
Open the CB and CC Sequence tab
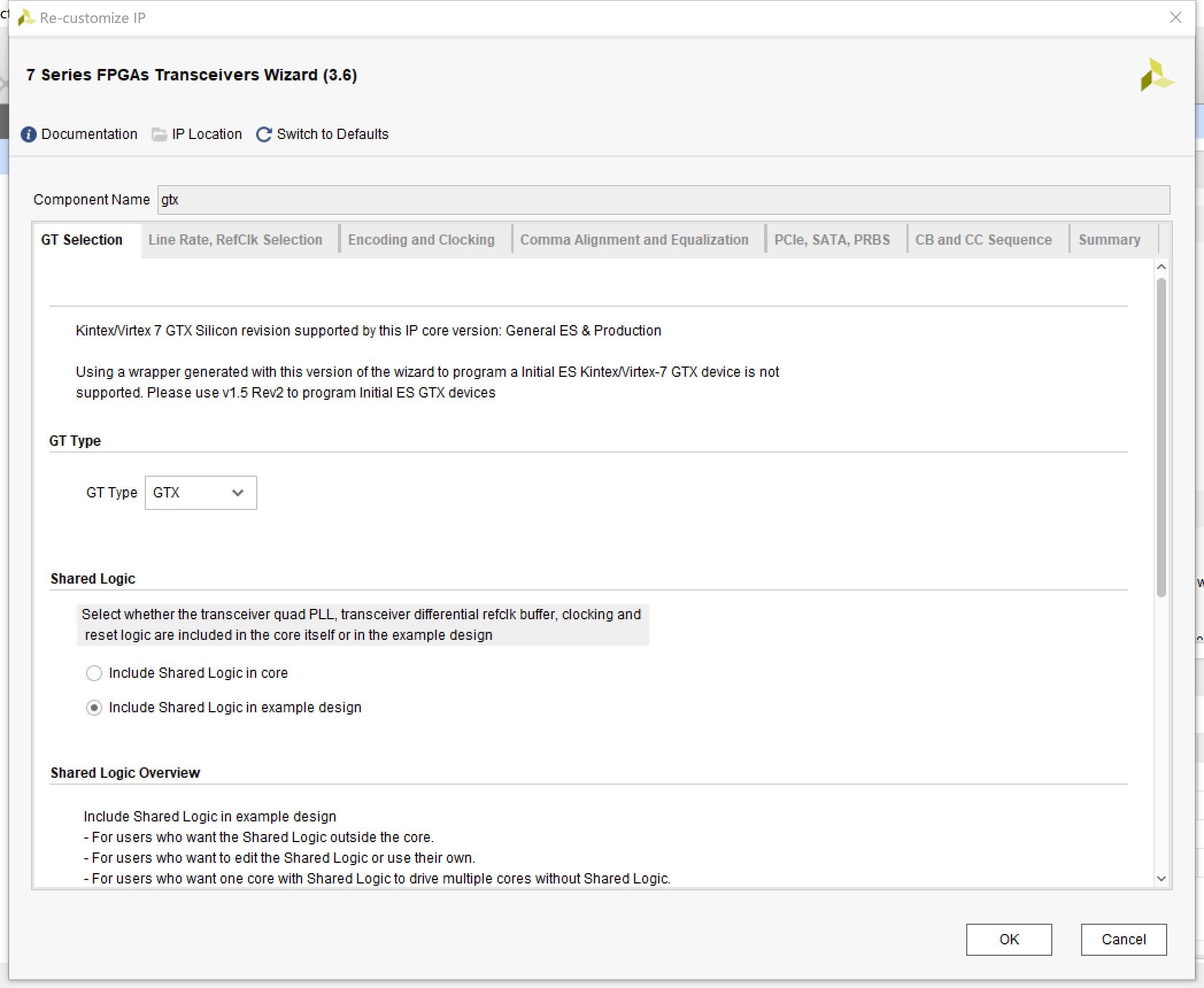pyautogui.click(x=983, y=240)
